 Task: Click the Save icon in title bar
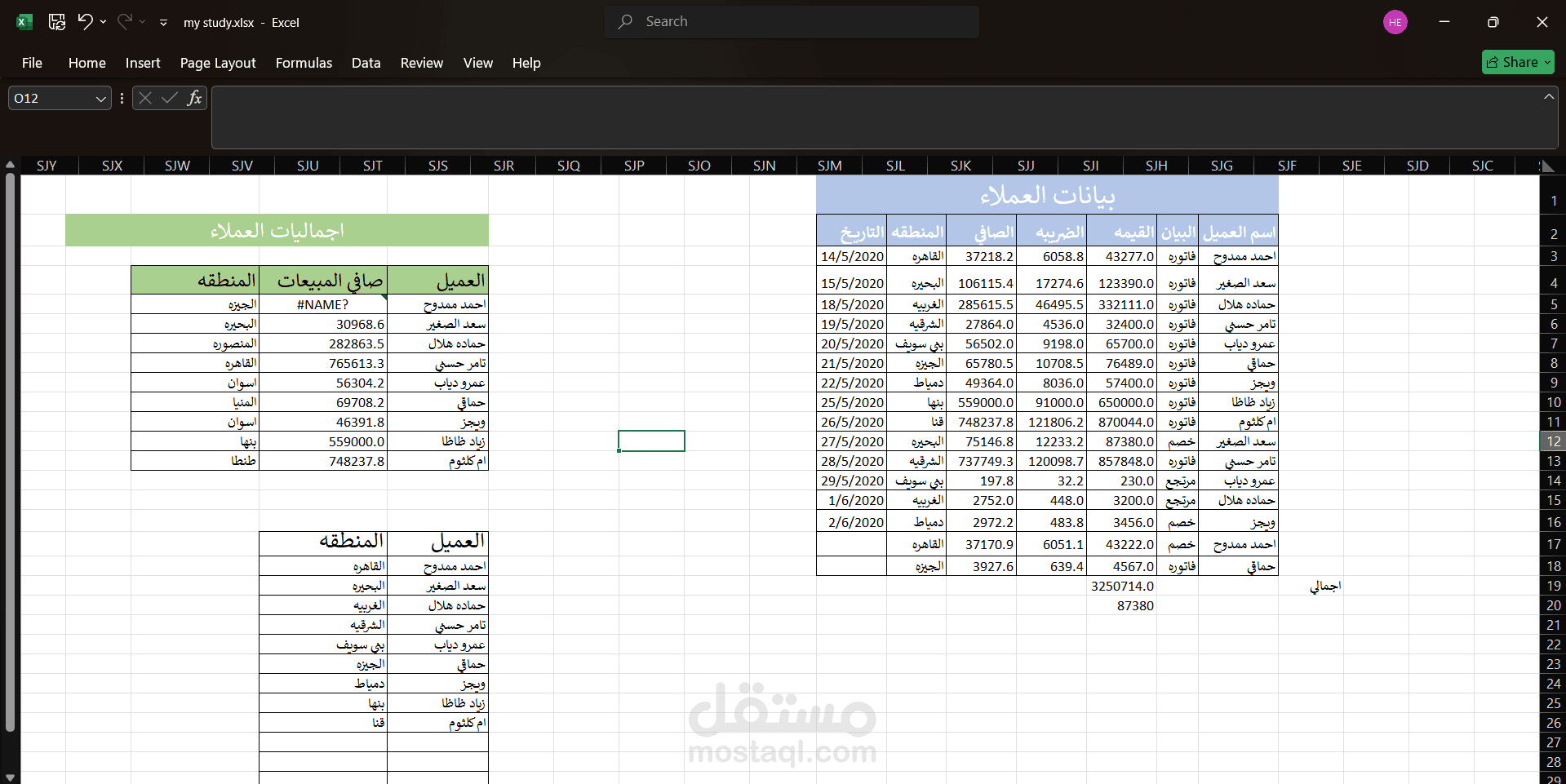[x=57, y=22]
